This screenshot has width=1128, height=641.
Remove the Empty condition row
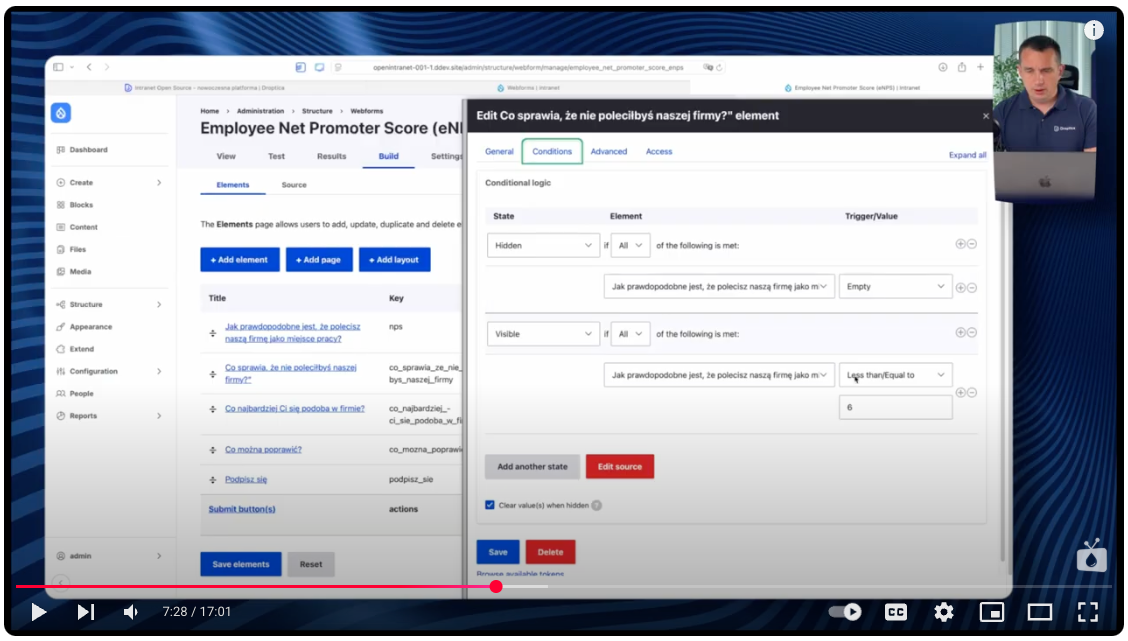tap(972, 288)
